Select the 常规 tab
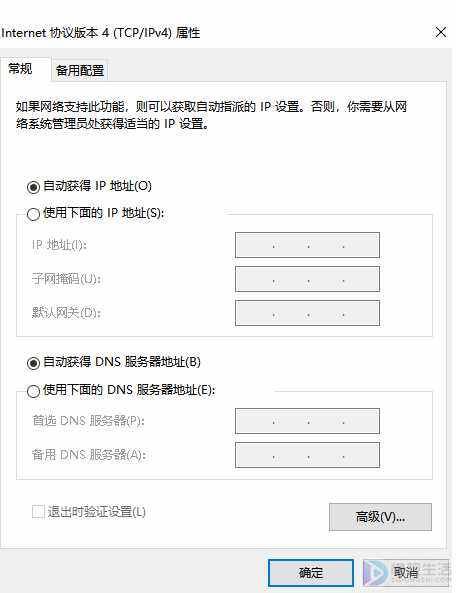Image resolution: width=456 pixels, height=593 pixels. pyautogui.click(x=20, y=69)
